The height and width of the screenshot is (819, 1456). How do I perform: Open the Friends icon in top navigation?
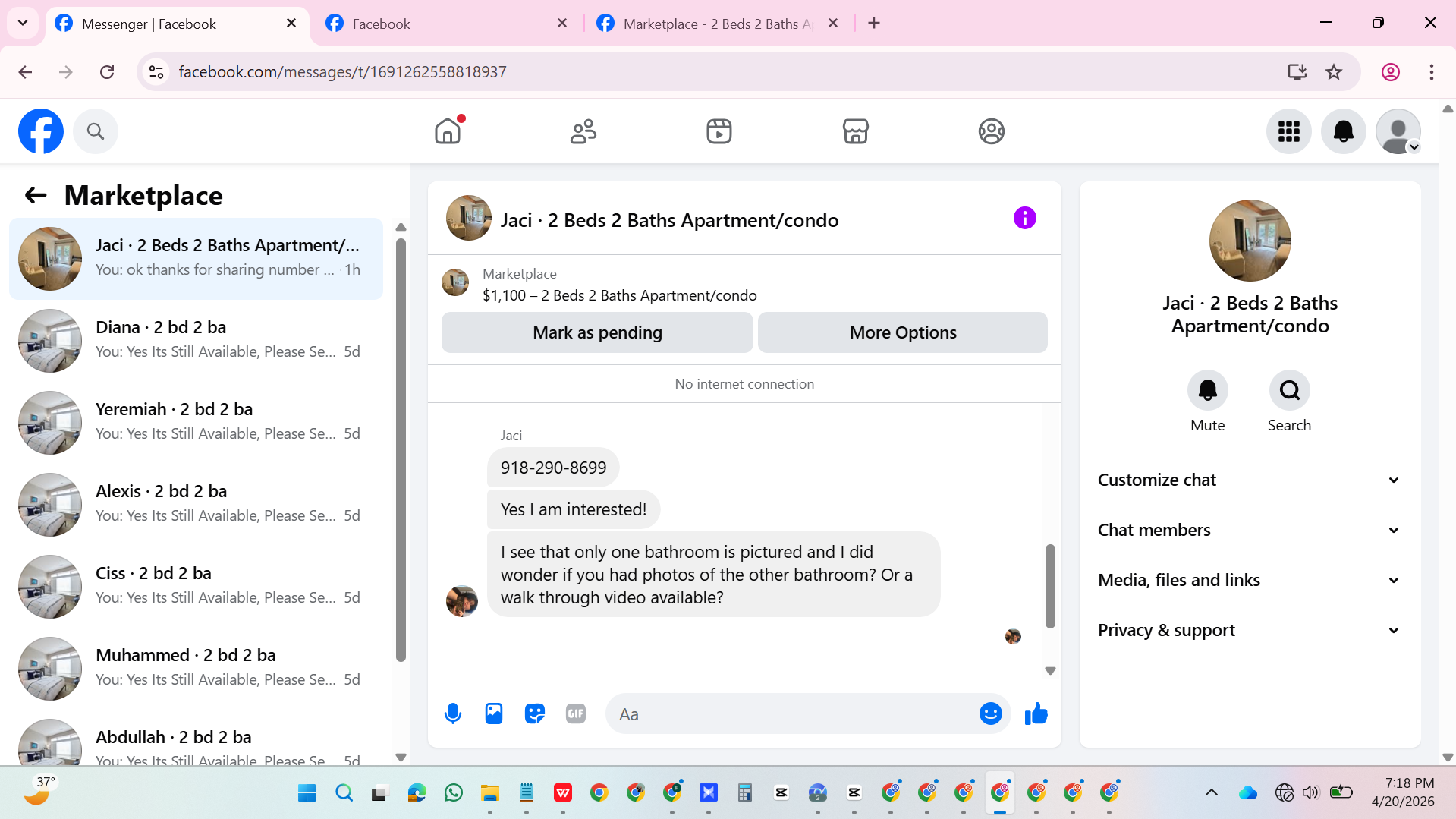[583, 131]
